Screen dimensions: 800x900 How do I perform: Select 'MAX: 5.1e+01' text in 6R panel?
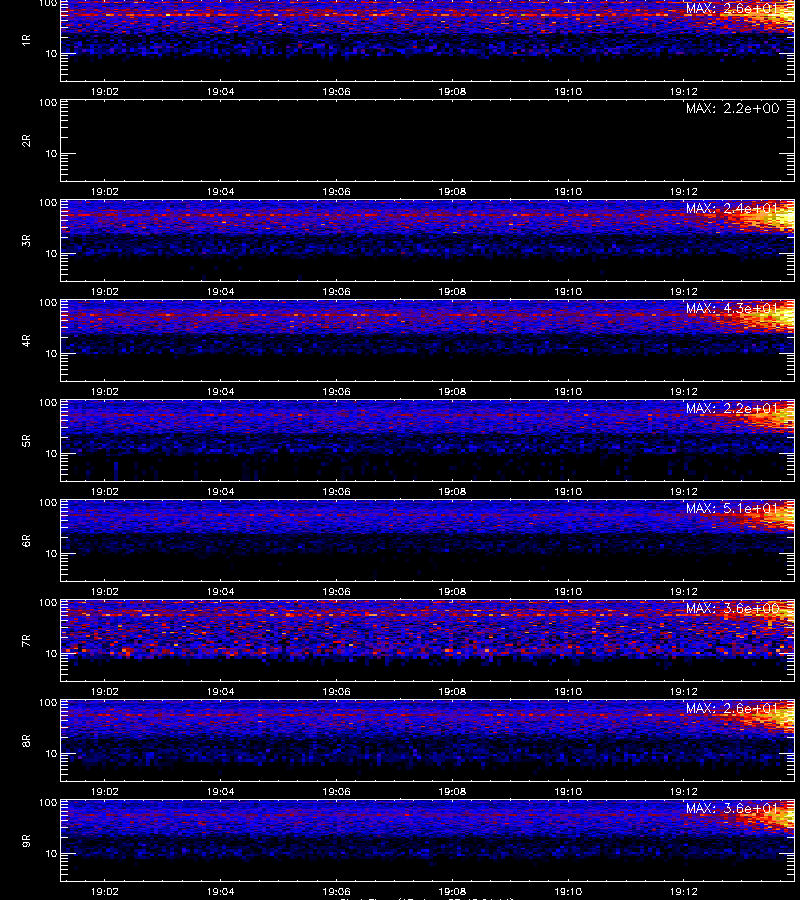732,509
